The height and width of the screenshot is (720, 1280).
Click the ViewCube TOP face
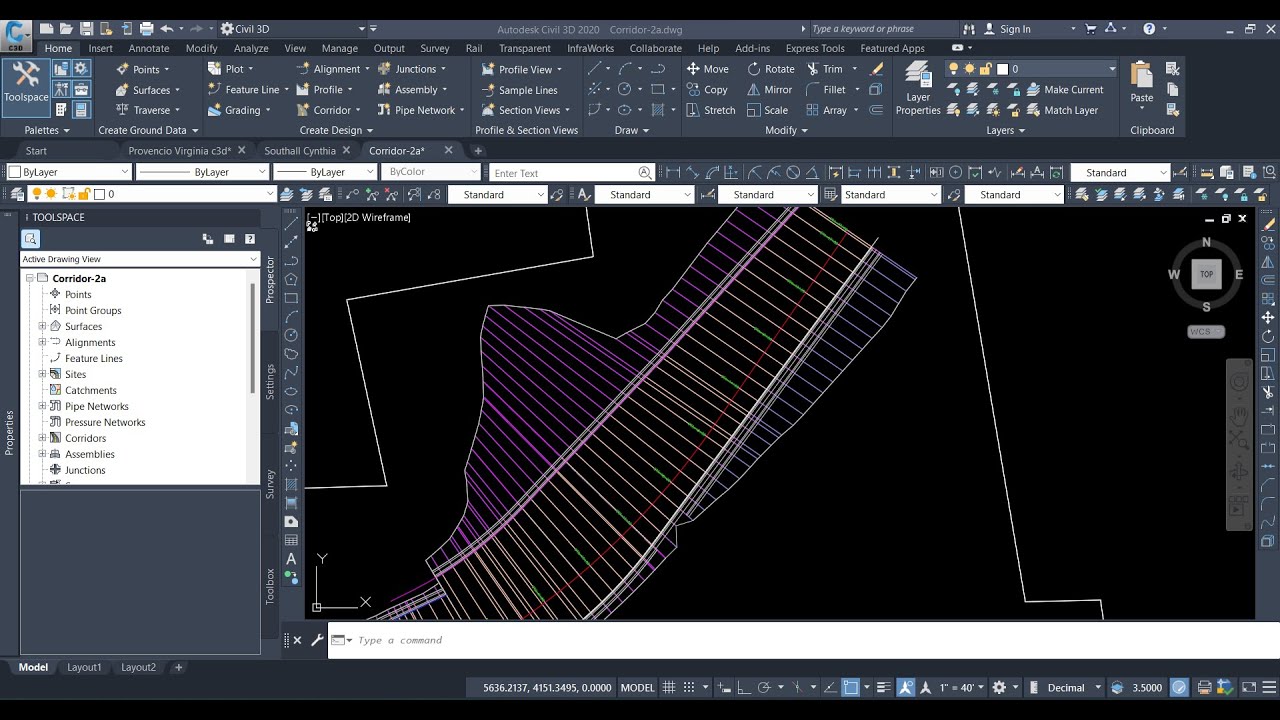[1206, 274]
